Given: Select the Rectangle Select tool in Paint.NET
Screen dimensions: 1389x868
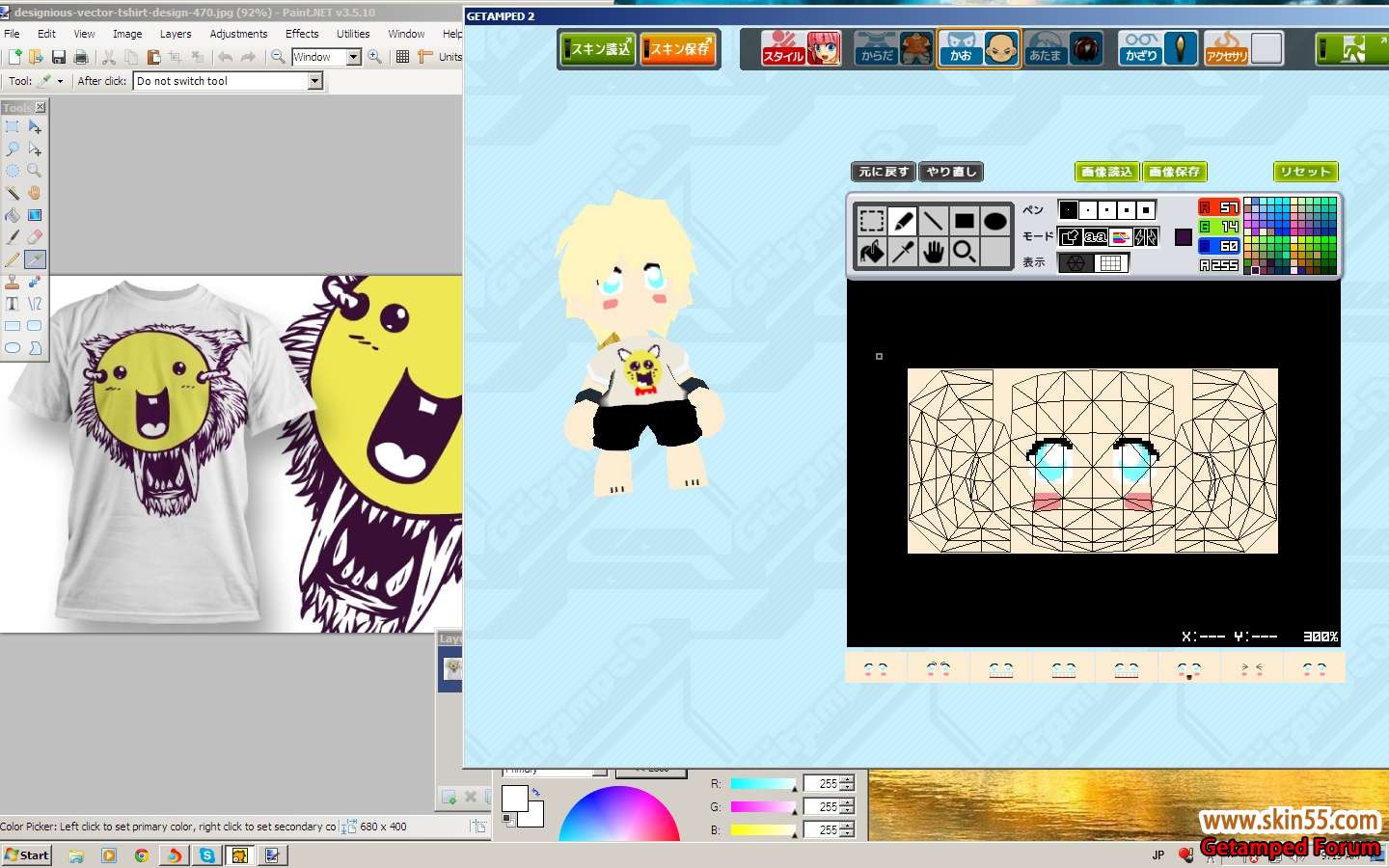Looking at the screenshot, I should click(x=12, y=126).
